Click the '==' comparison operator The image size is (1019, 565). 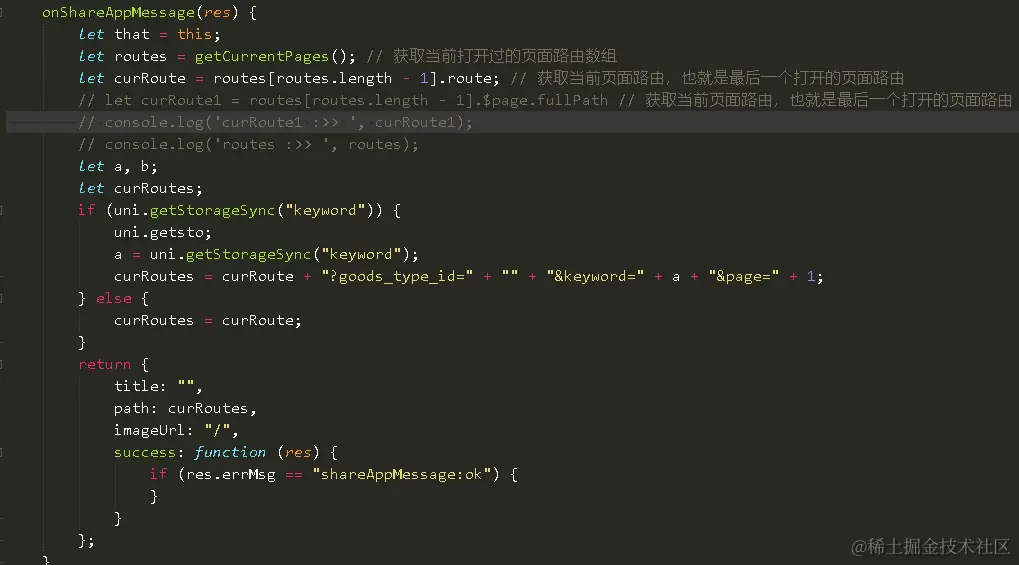tap(294, 475)
